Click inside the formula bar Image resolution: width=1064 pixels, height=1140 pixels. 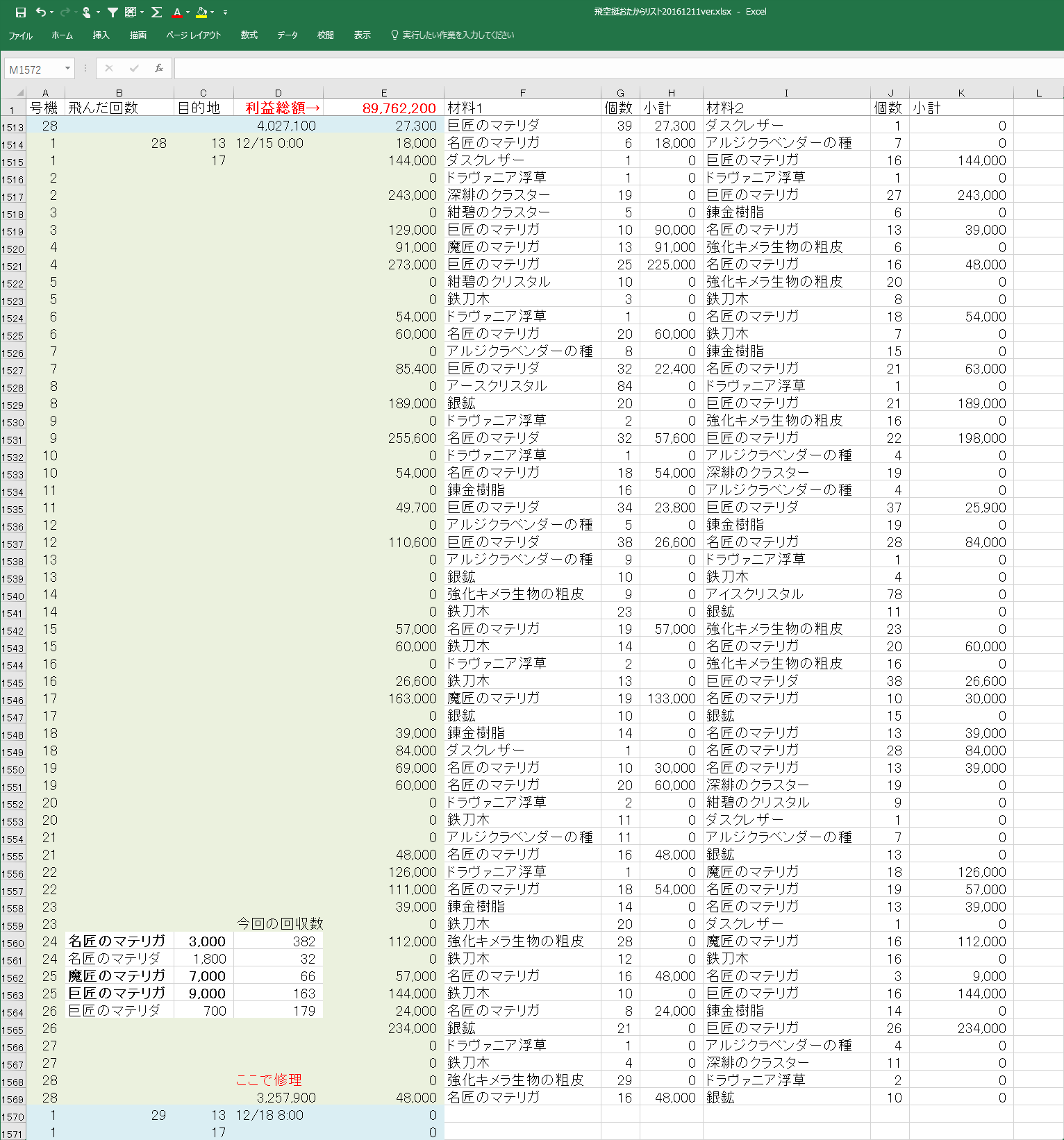(x=611, y=68)
